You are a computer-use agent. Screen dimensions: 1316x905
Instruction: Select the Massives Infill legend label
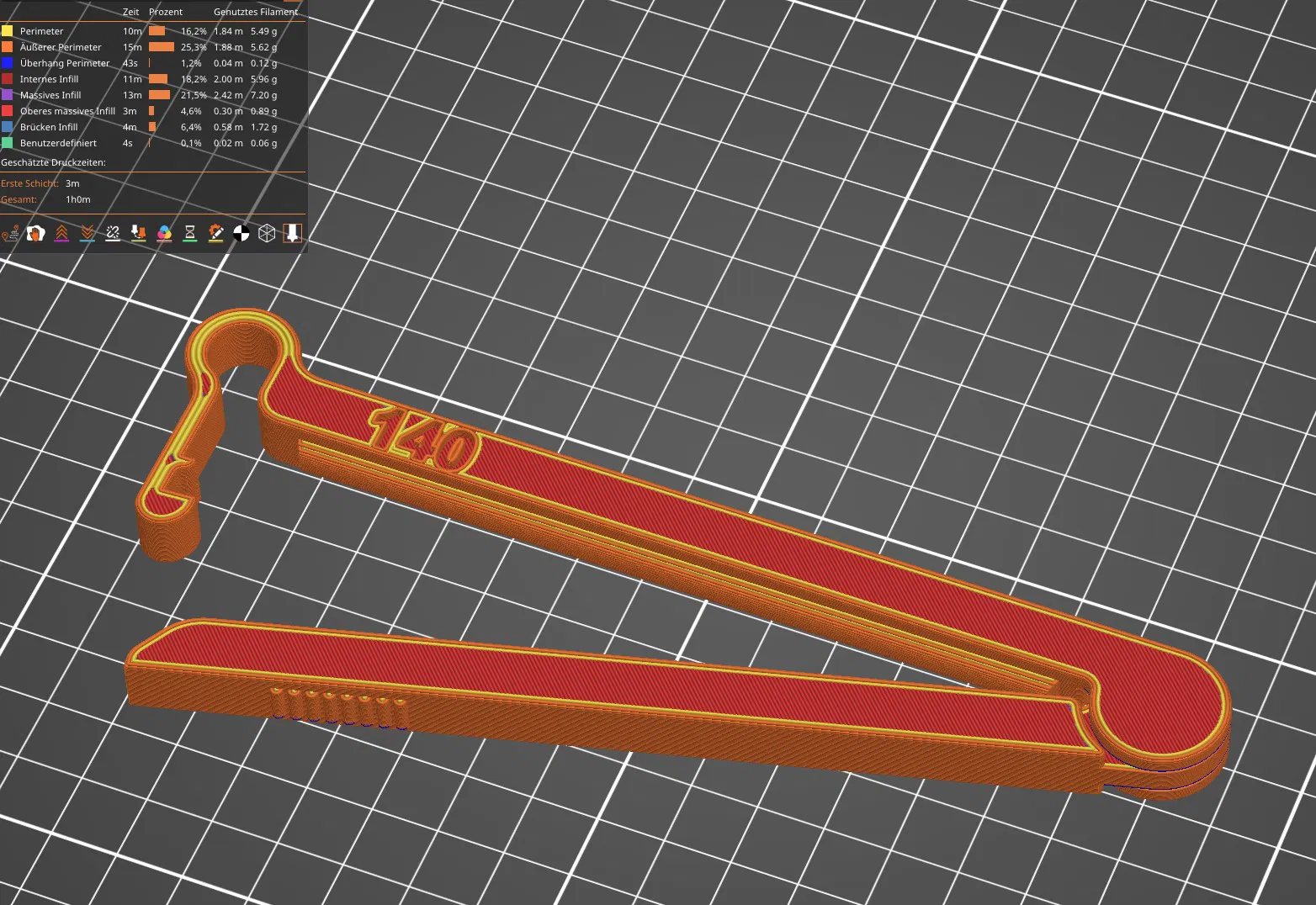[x=50, y=95]
